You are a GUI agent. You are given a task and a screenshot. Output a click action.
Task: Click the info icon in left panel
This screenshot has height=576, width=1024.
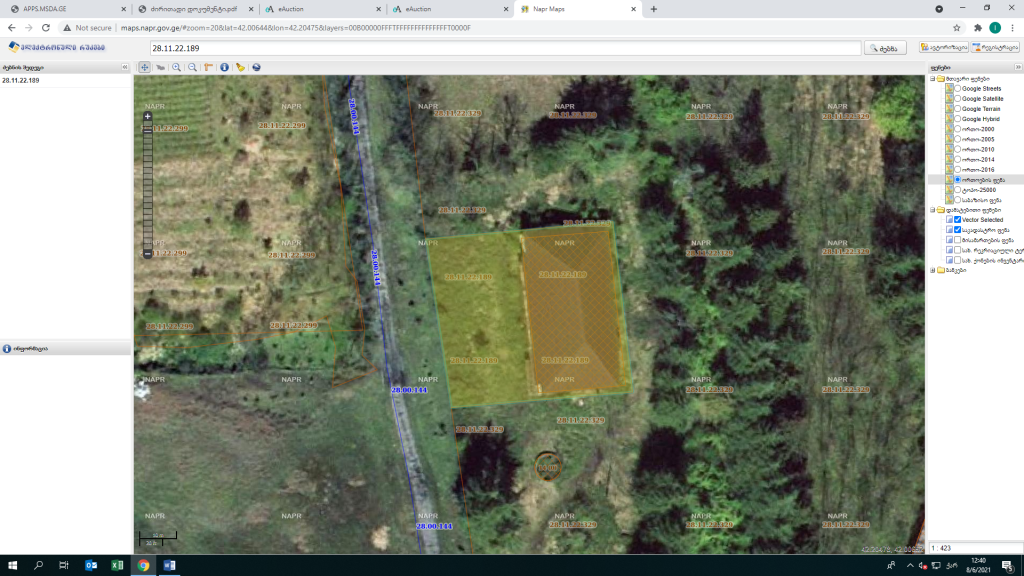[x=7, y=349]
